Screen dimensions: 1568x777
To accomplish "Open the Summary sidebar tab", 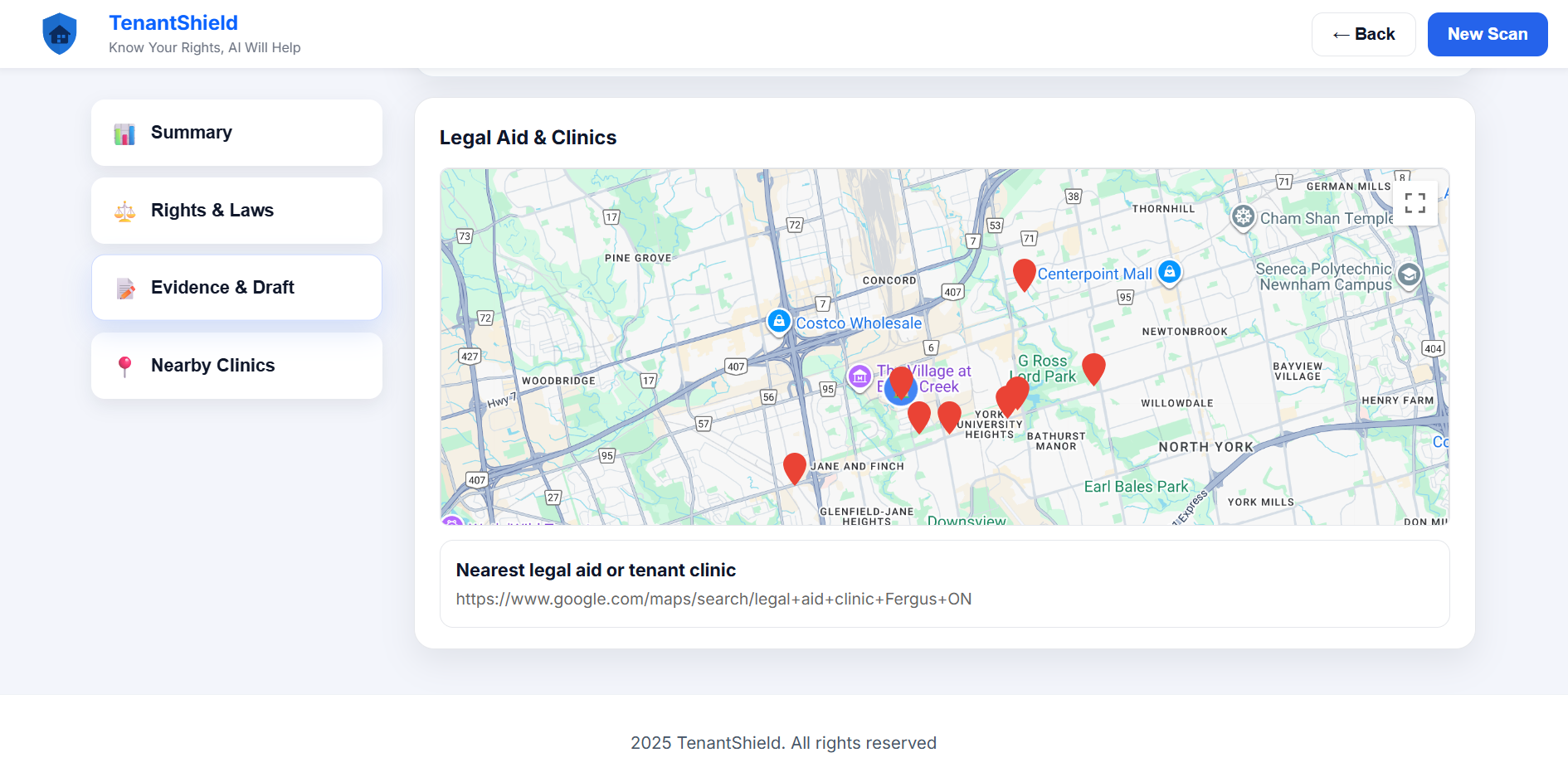I will [236, 133].
